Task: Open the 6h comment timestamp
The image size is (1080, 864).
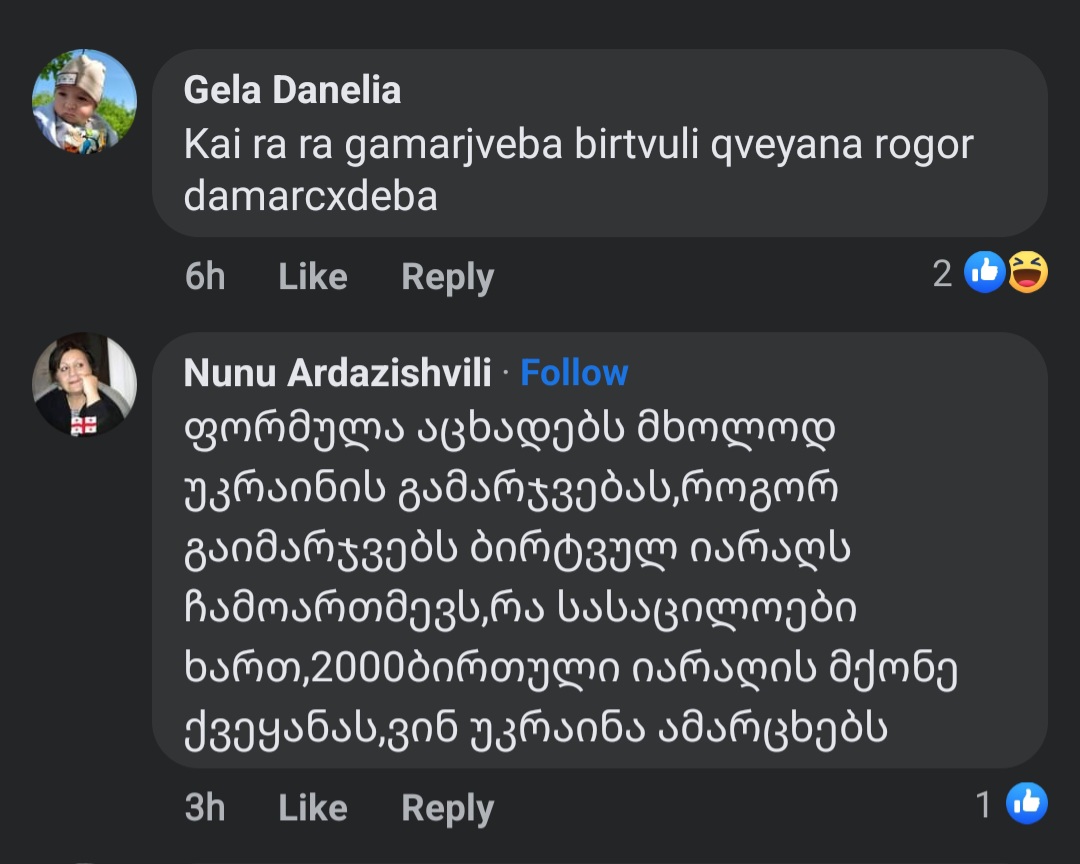Action: (205, 277)
